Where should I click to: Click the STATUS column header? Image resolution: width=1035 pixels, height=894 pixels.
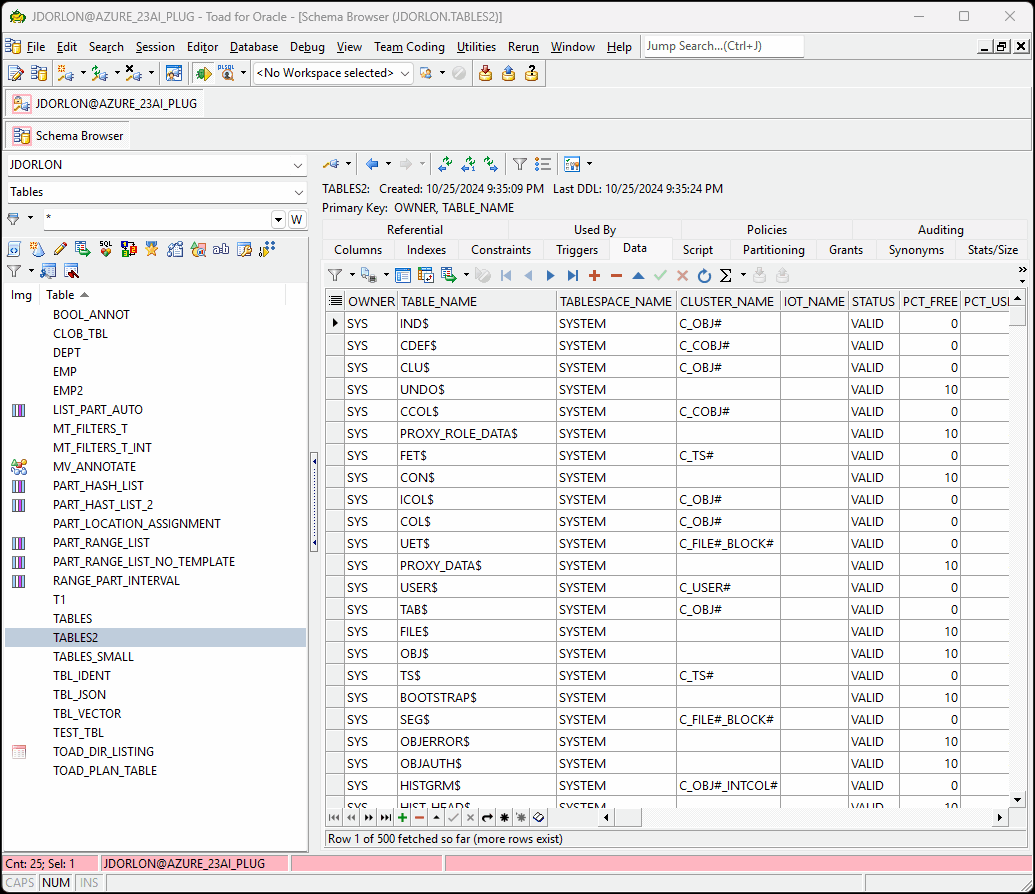[873, 302]
